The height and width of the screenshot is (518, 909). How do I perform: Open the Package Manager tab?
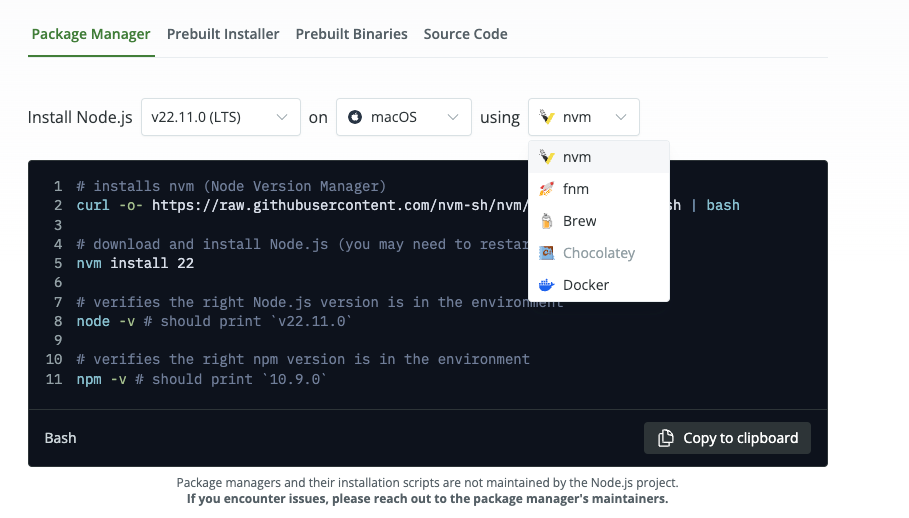[x=91, y=34]
